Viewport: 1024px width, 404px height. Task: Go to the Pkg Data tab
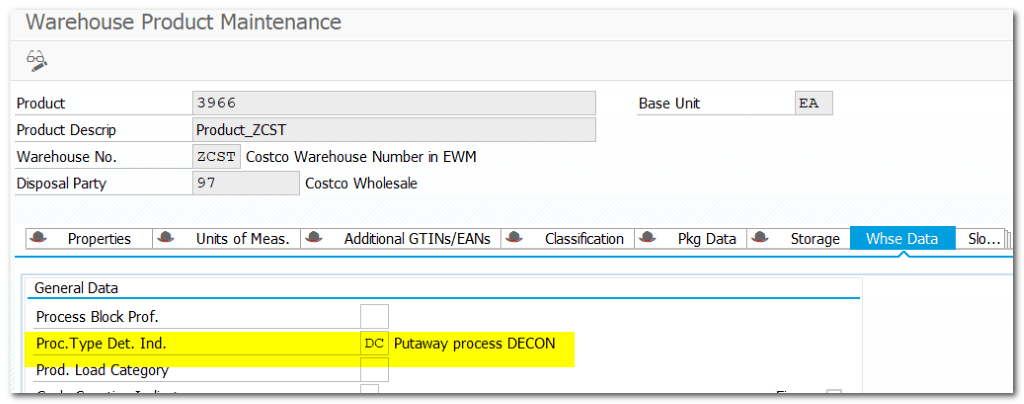point(707,239)
